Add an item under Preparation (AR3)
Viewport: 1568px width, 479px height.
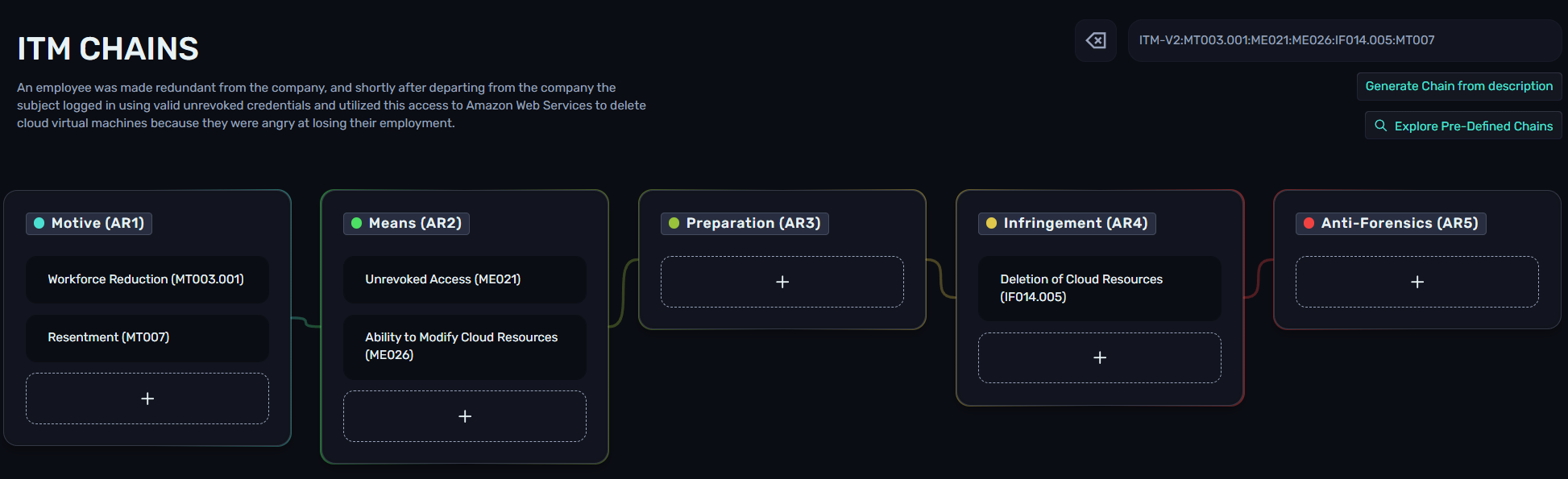coord(782,282)
